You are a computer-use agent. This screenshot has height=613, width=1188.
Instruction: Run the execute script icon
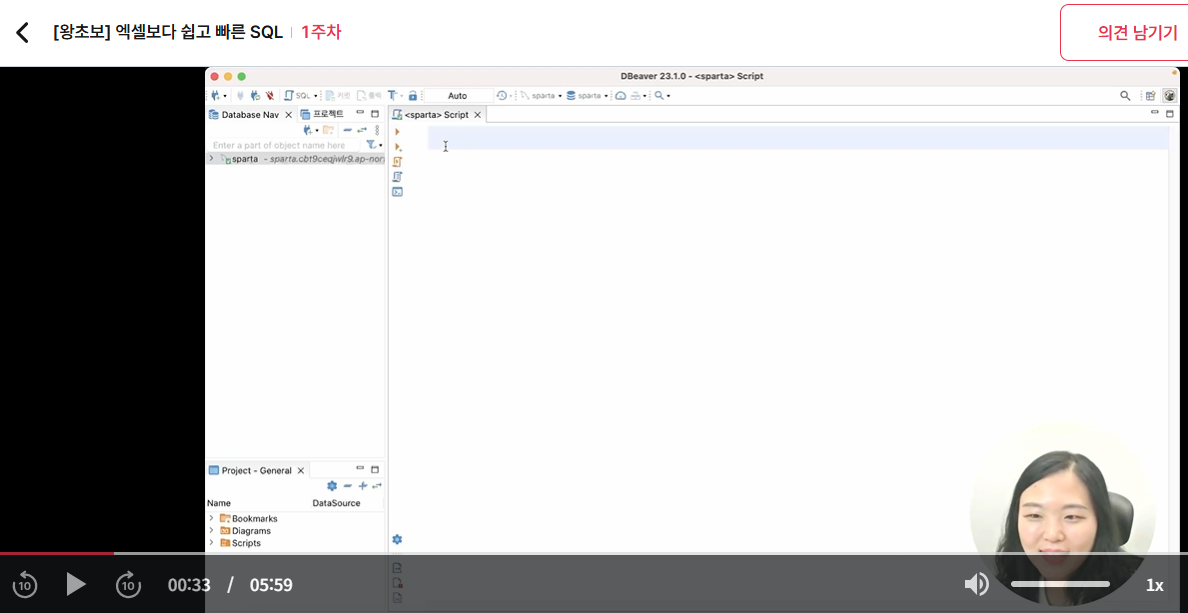398,161
